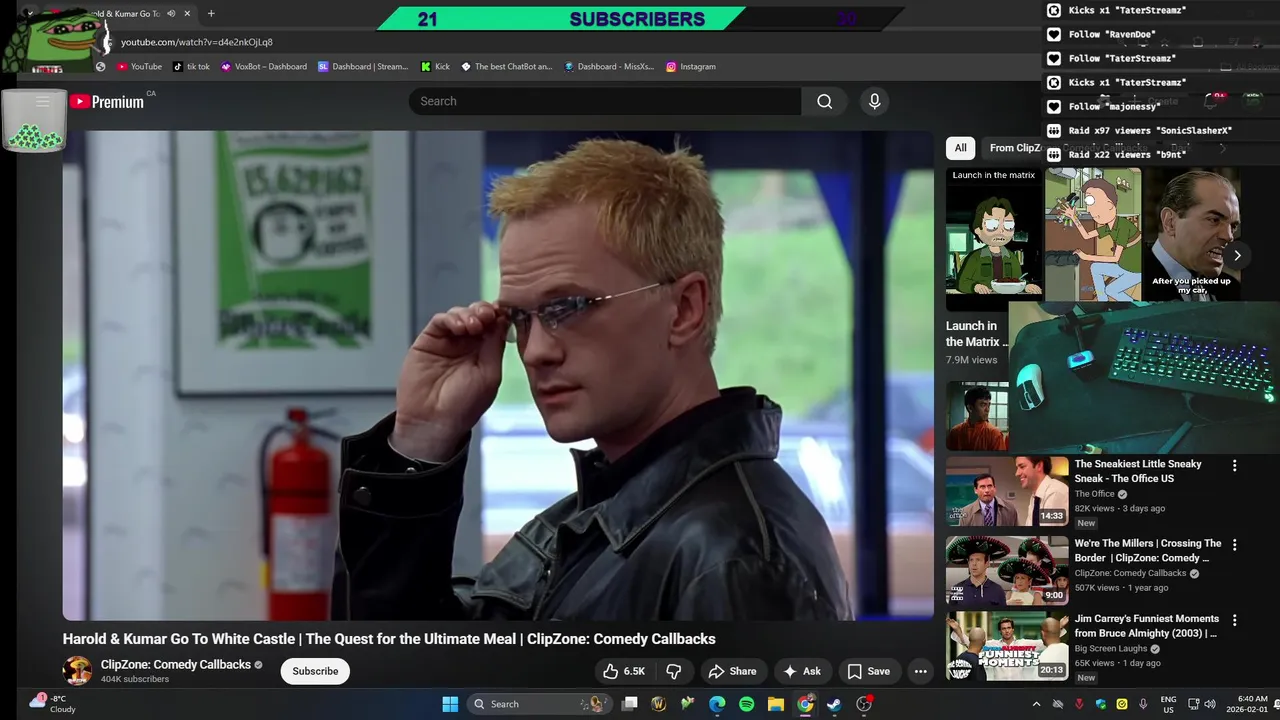
Task: Search with voice microphone button
Action: tap(875, 101)
